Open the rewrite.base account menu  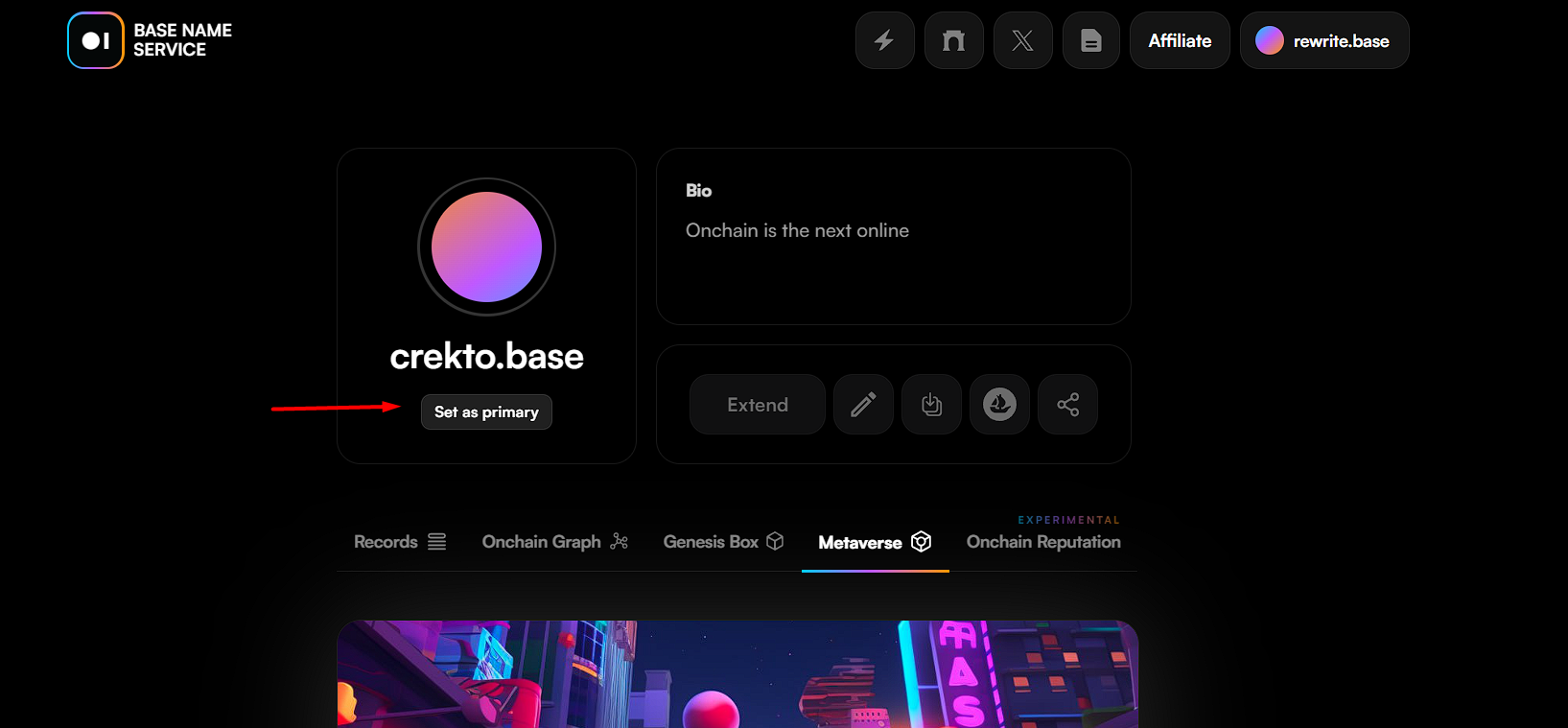pyautogui.click(x=1324, y=40)
